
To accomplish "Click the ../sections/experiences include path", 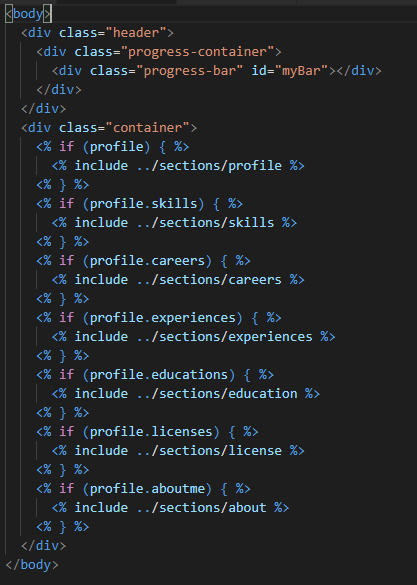I will tap(224, 337).
